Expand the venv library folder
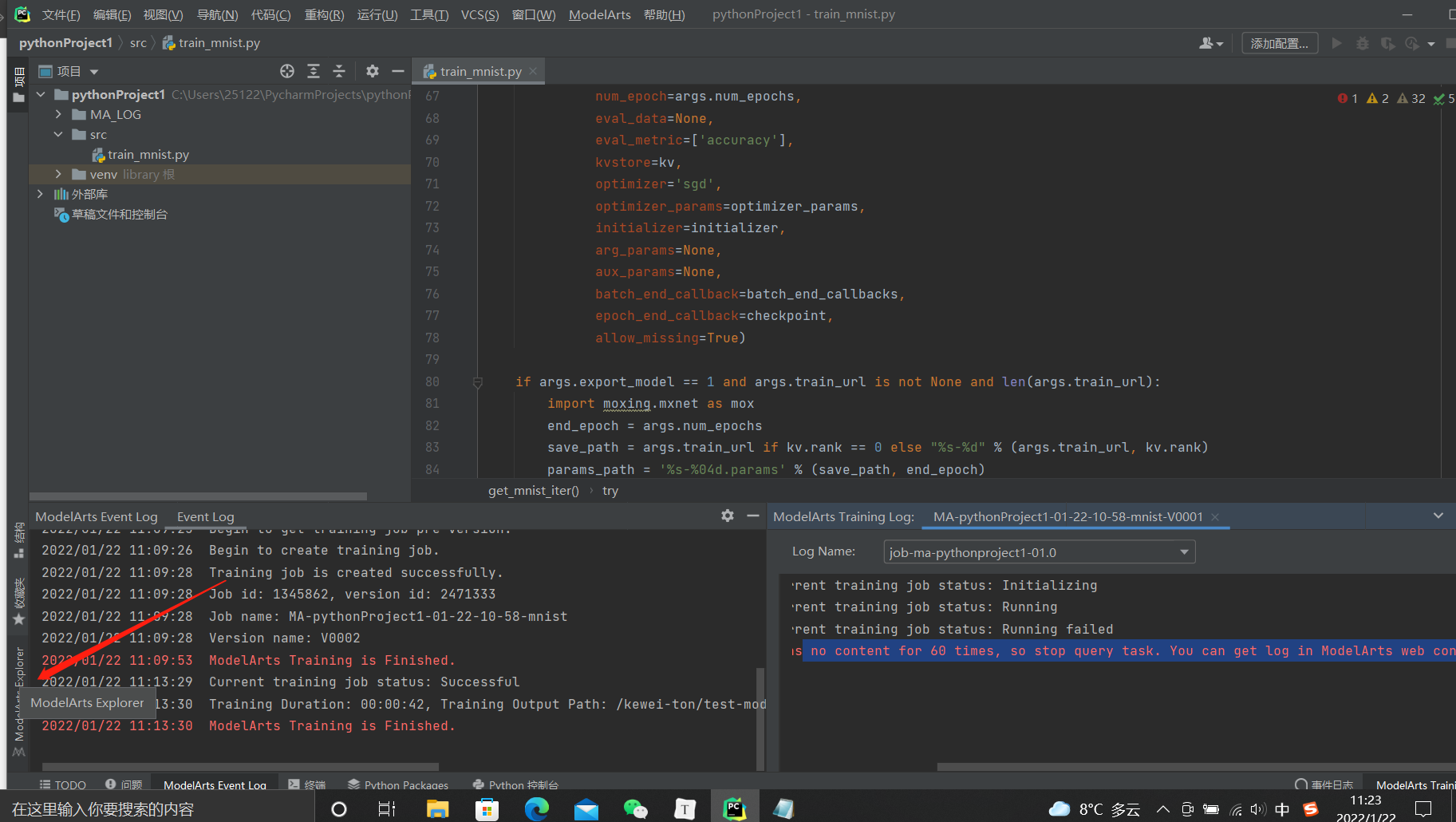 tap(58, 174)
